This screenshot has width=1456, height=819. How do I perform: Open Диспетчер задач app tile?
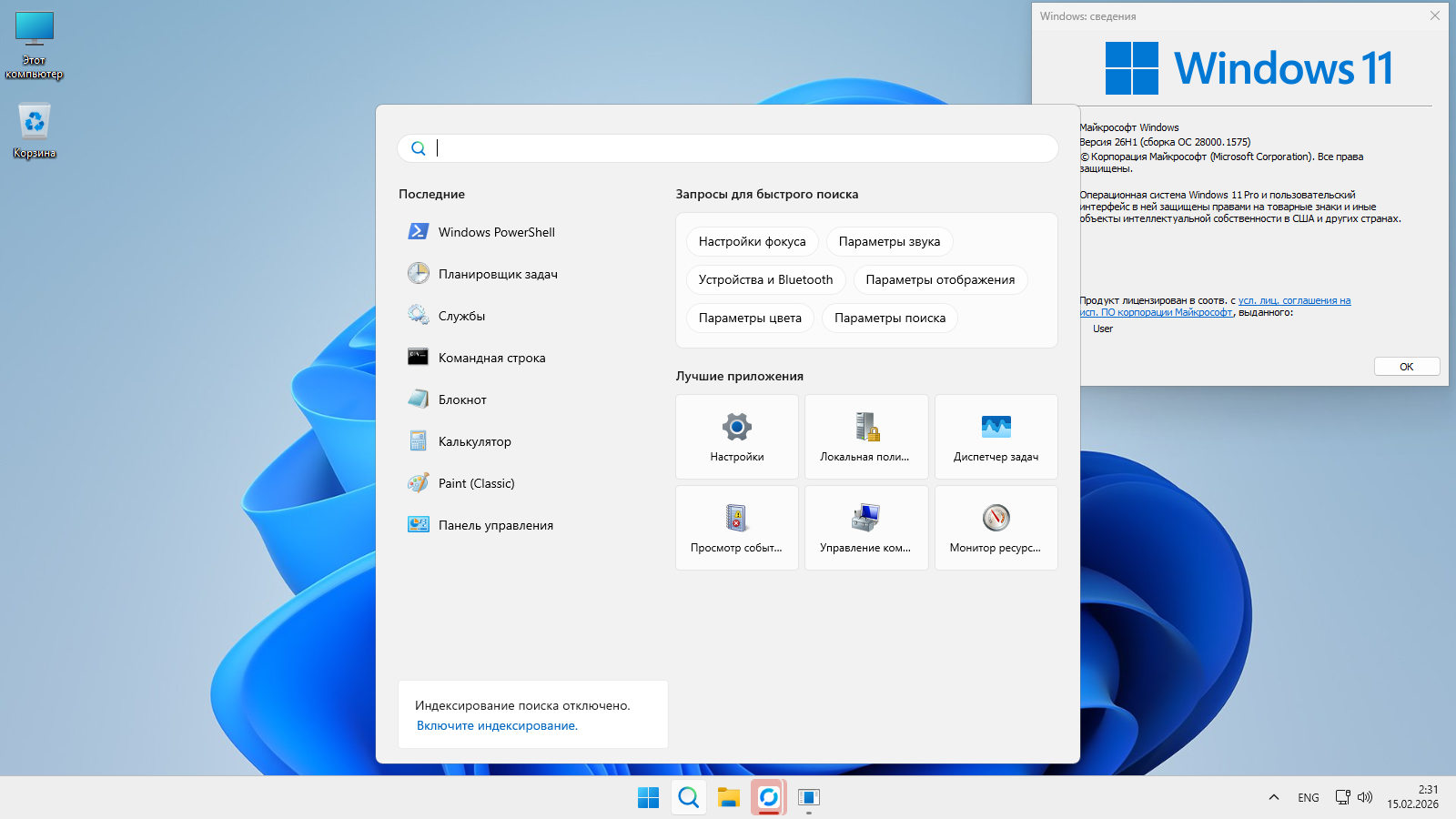coord(996,437)
